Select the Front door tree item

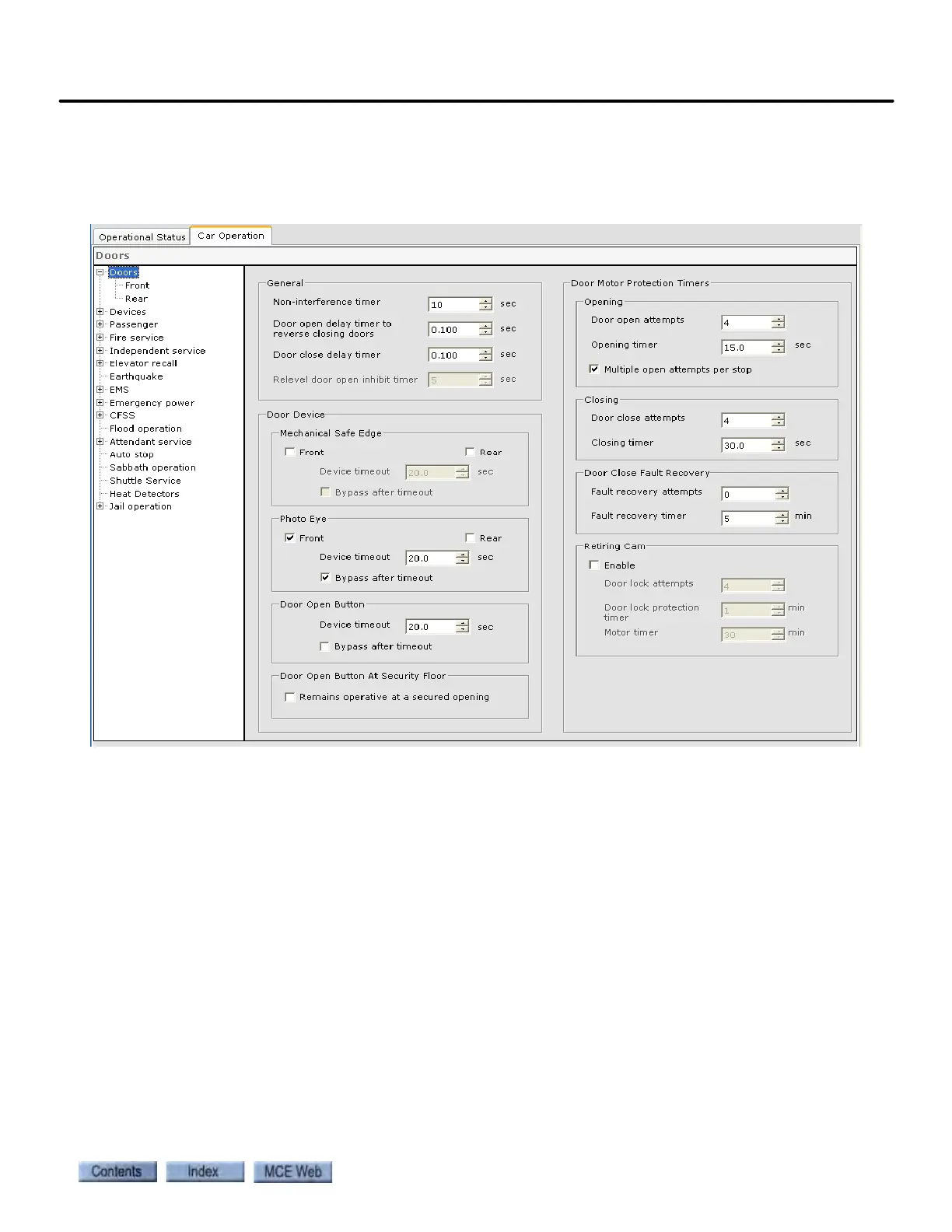click(x=137, y=285)
